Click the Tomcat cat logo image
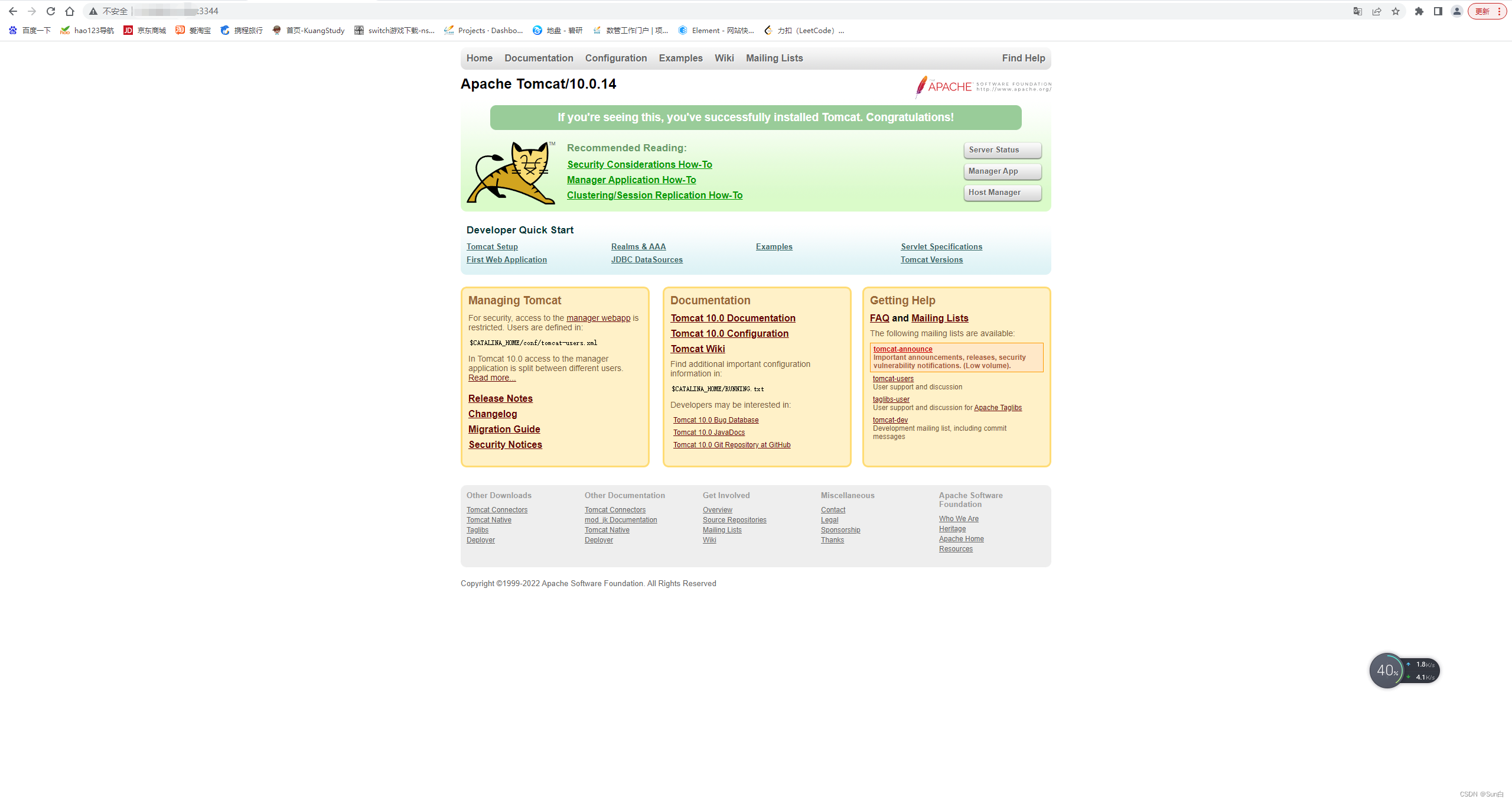Viewport: 1512px width, 803px height. pos(511,173)
